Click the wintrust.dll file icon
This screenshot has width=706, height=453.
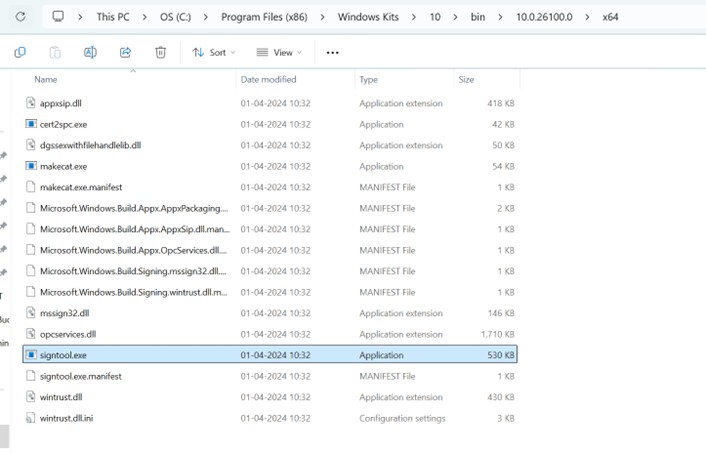pyautogui.click(x=31, y=397)
